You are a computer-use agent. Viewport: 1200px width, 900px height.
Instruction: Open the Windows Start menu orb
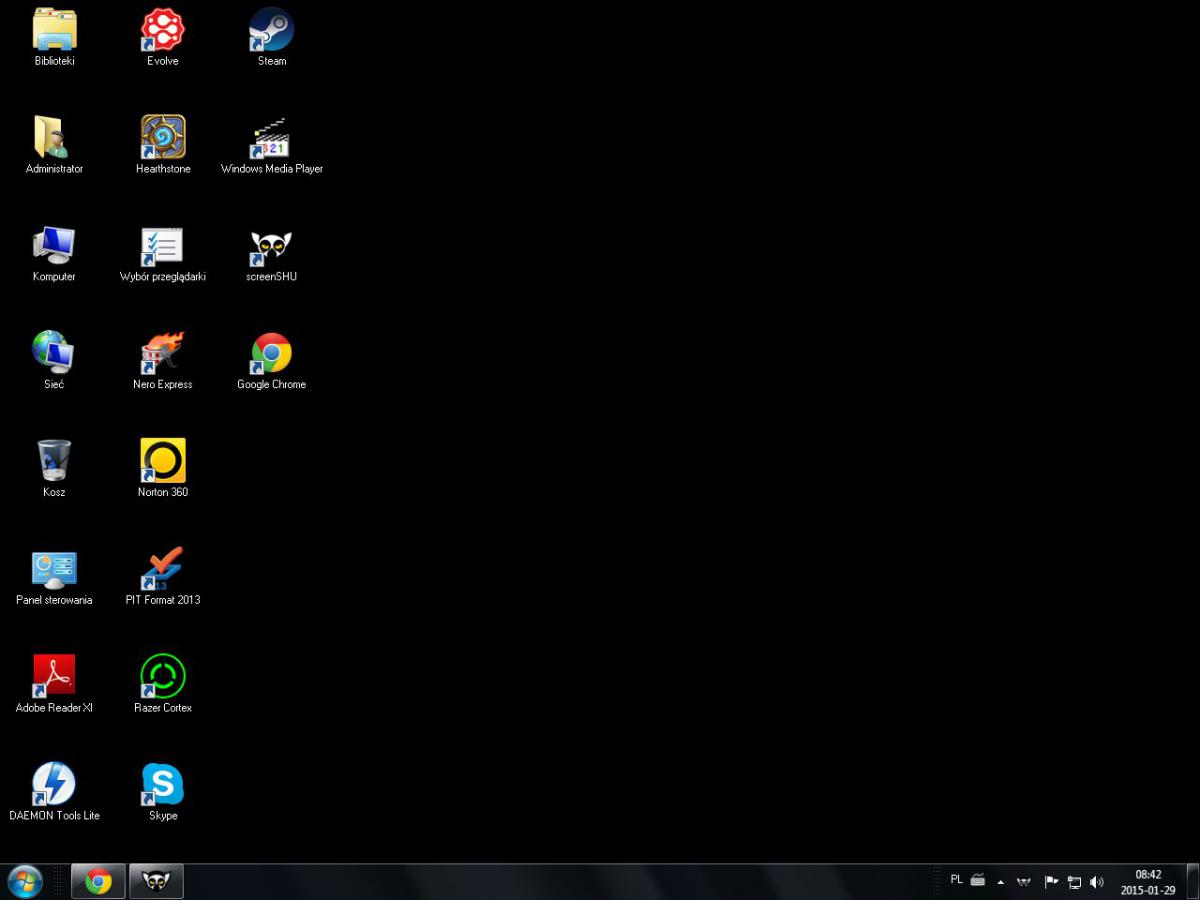coord(24,881)
